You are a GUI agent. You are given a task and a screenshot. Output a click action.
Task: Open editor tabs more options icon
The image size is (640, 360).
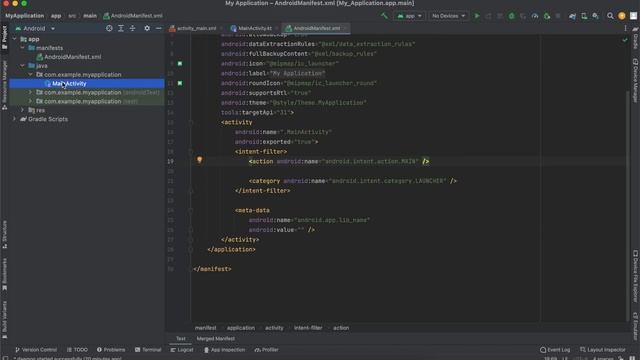point(625,28)
